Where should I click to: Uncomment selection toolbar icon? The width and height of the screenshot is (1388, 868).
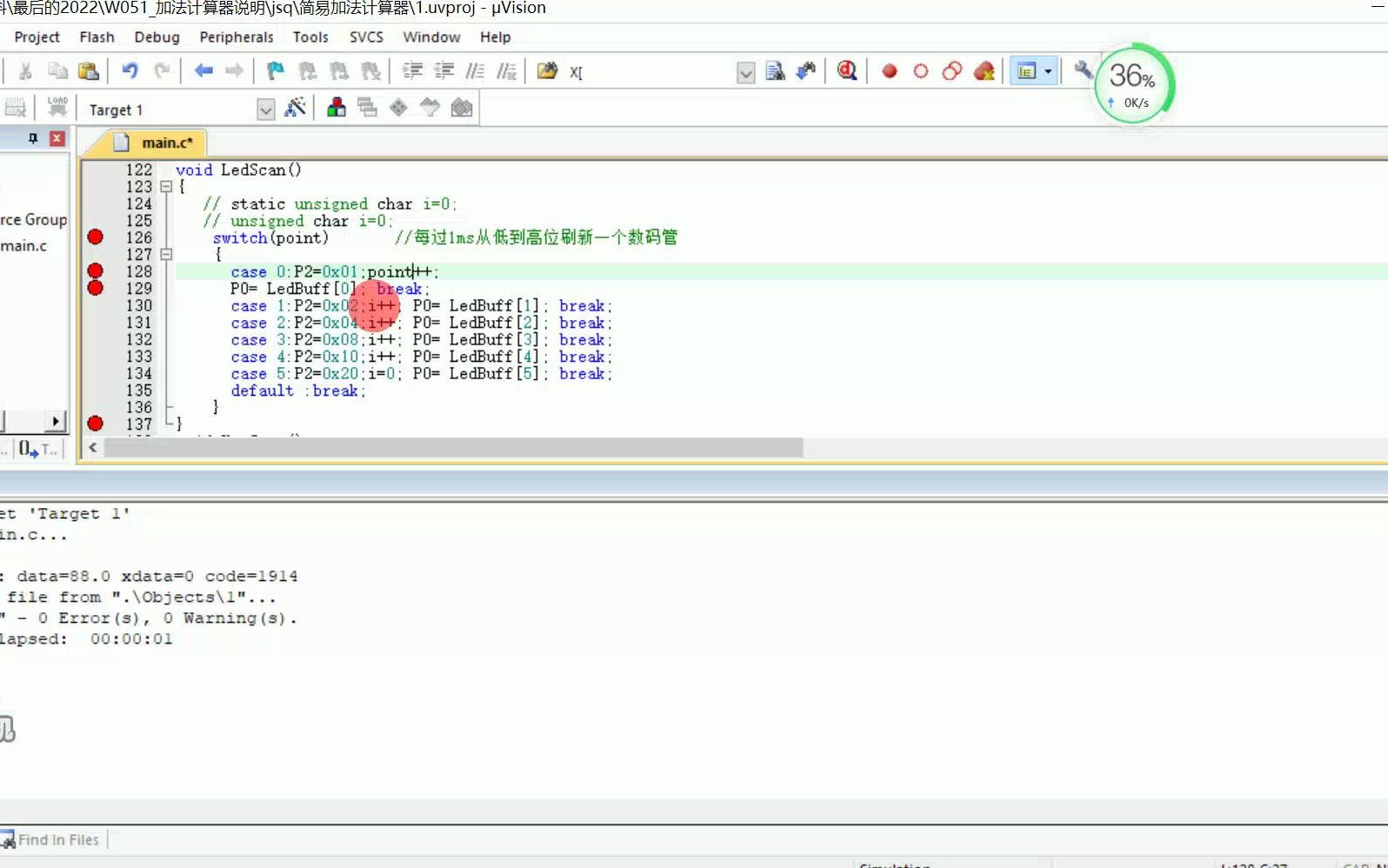click(x=506, y=71)
